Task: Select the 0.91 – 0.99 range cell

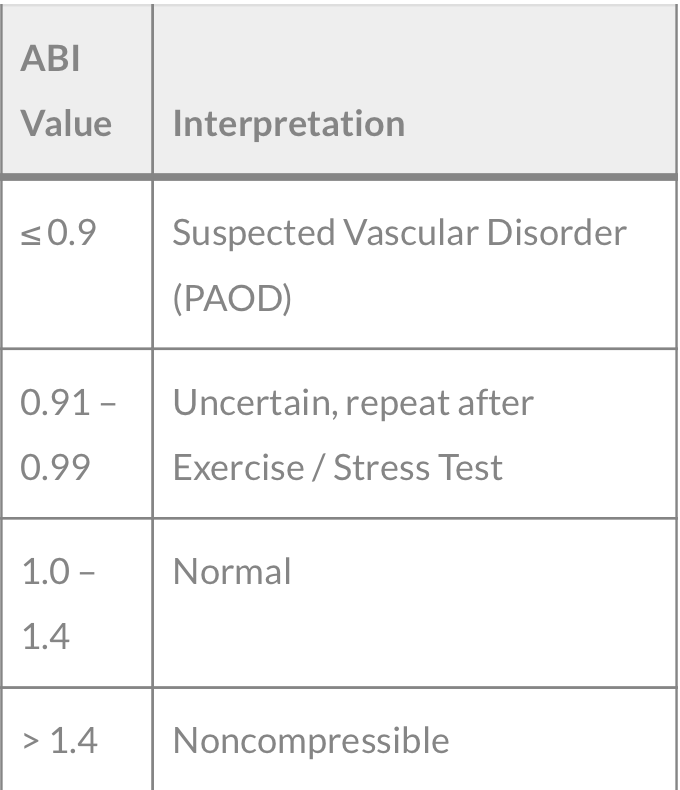Action: (x=77, y=433)
